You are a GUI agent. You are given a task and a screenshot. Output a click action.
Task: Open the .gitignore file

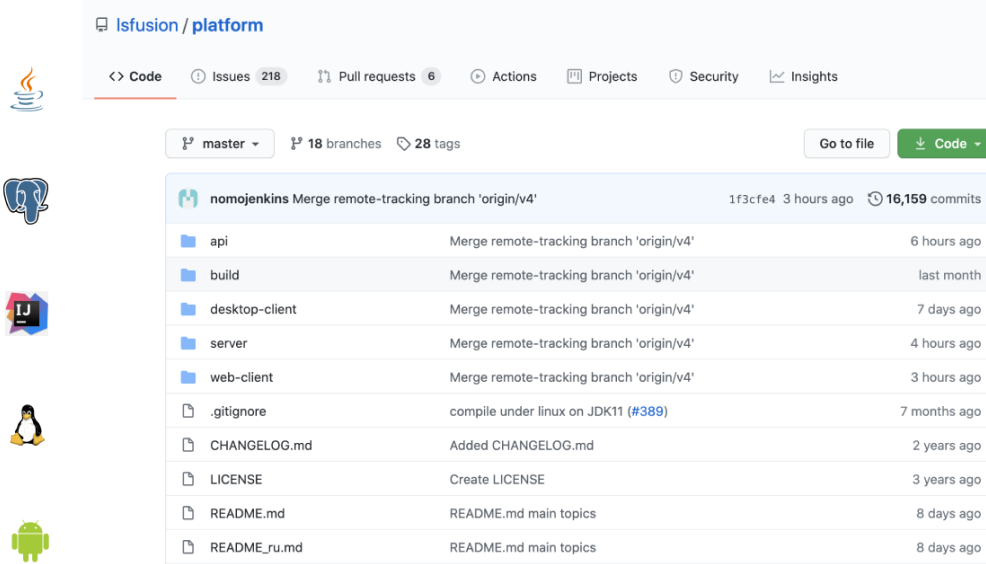(x=238, y=411)
